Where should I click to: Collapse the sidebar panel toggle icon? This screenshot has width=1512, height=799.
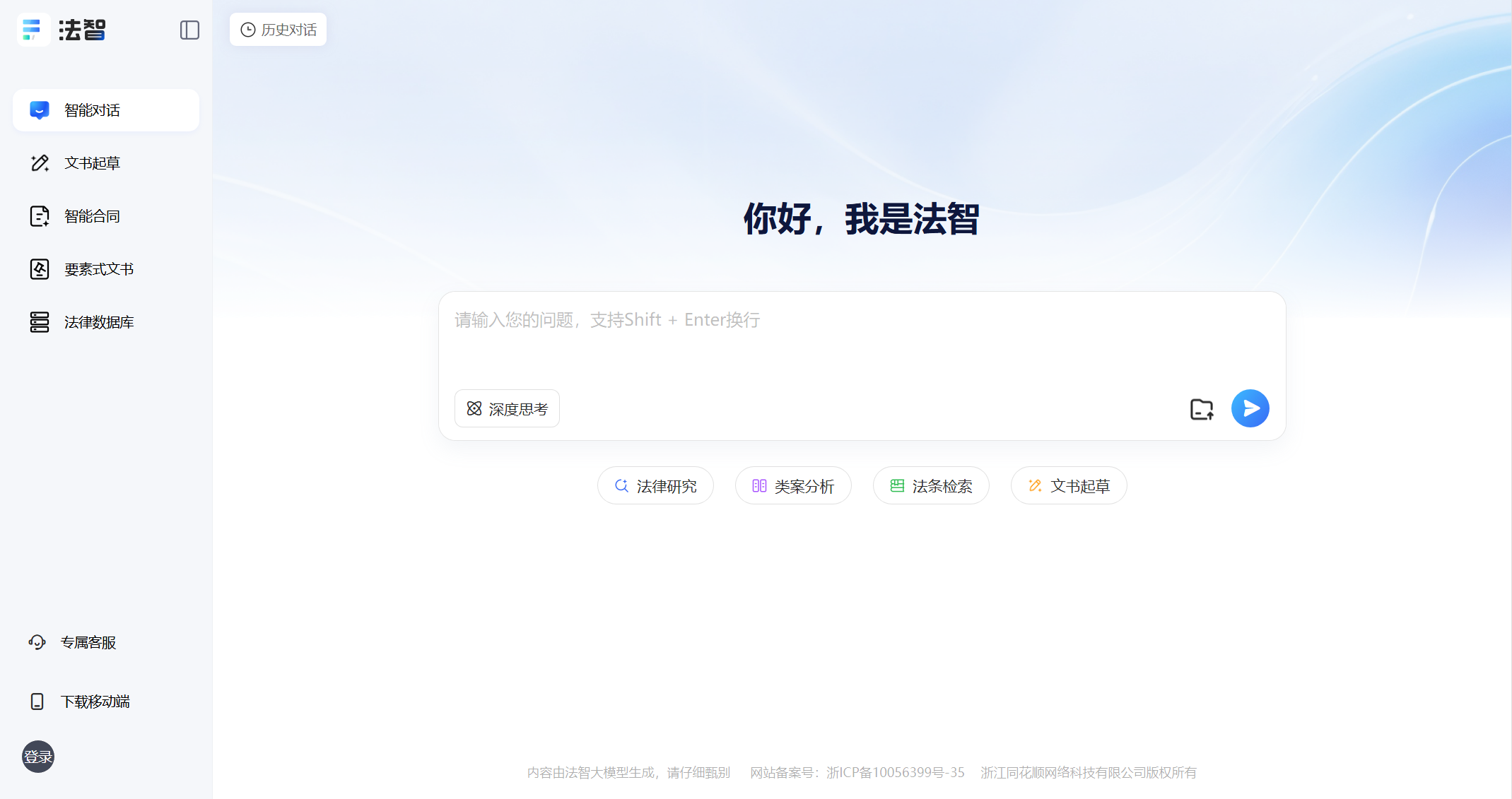tap(189, 30)
